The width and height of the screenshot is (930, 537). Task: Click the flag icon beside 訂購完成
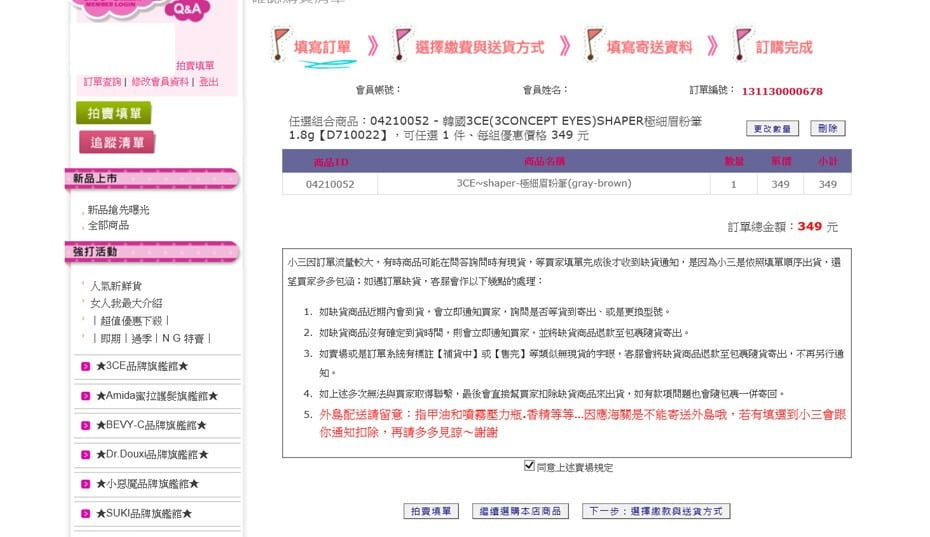[x=741, y=45]
